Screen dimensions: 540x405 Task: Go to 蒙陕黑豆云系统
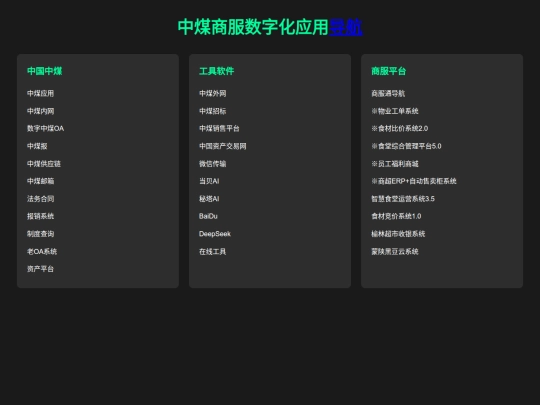(395, 251)
